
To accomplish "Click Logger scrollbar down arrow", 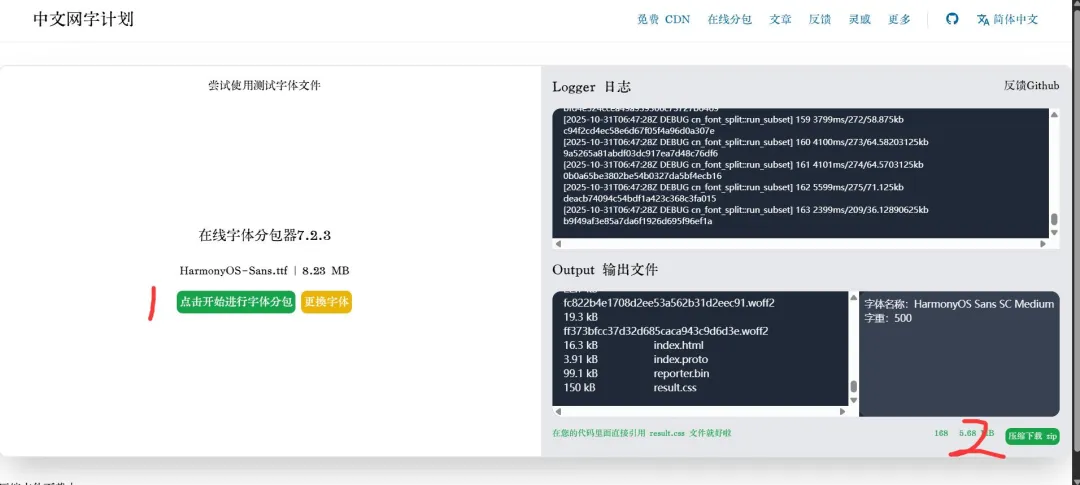I will coord(1054,232).
